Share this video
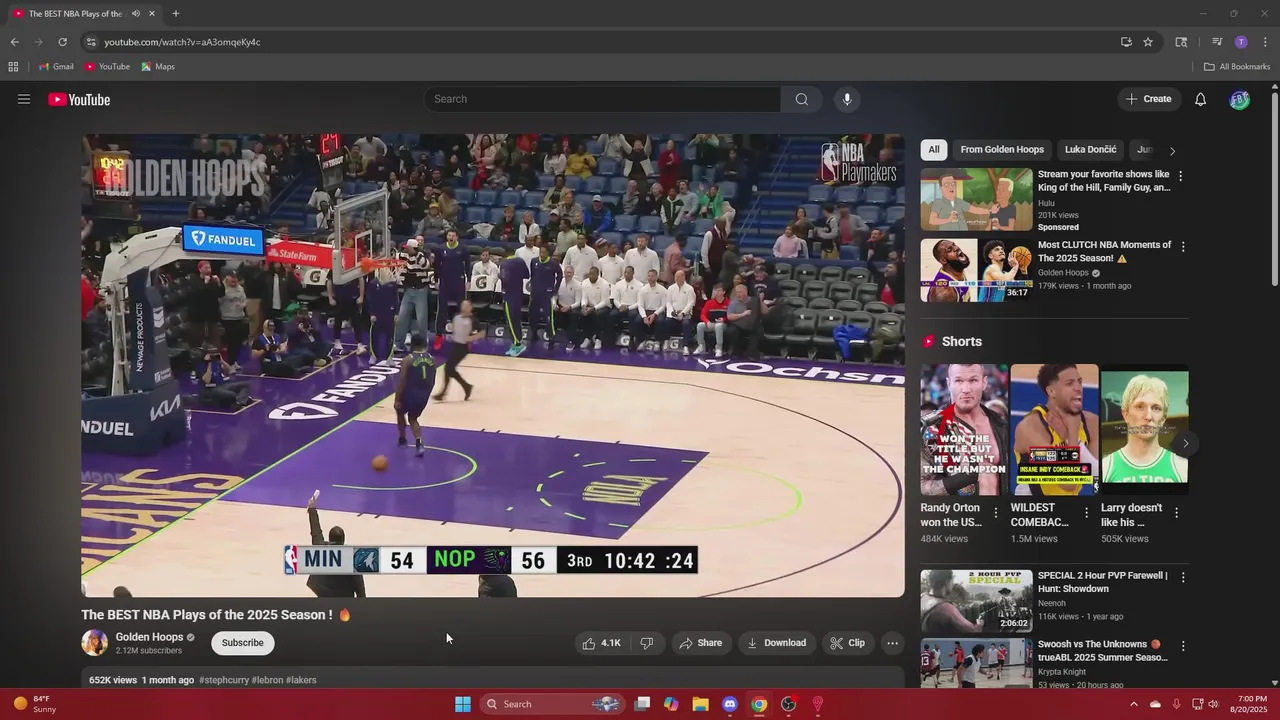 pos(700,643)
